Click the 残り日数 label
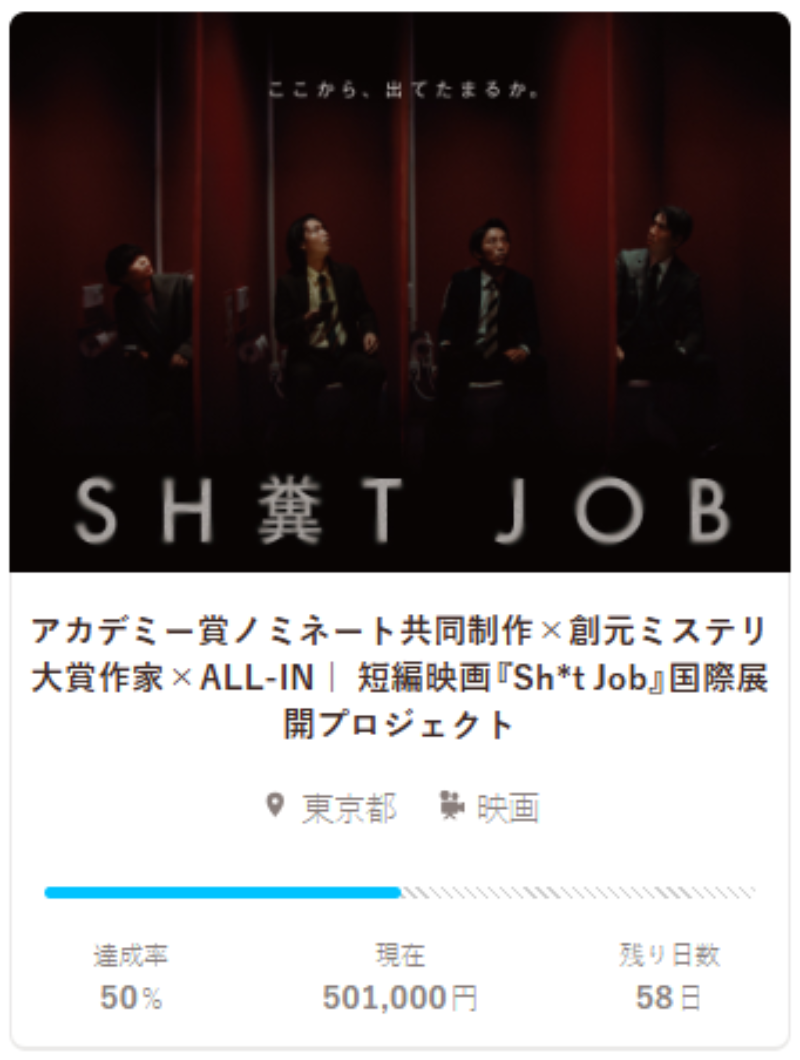Image resolution: width=800 pixels, height=1060 pixels. coord(669,955)
